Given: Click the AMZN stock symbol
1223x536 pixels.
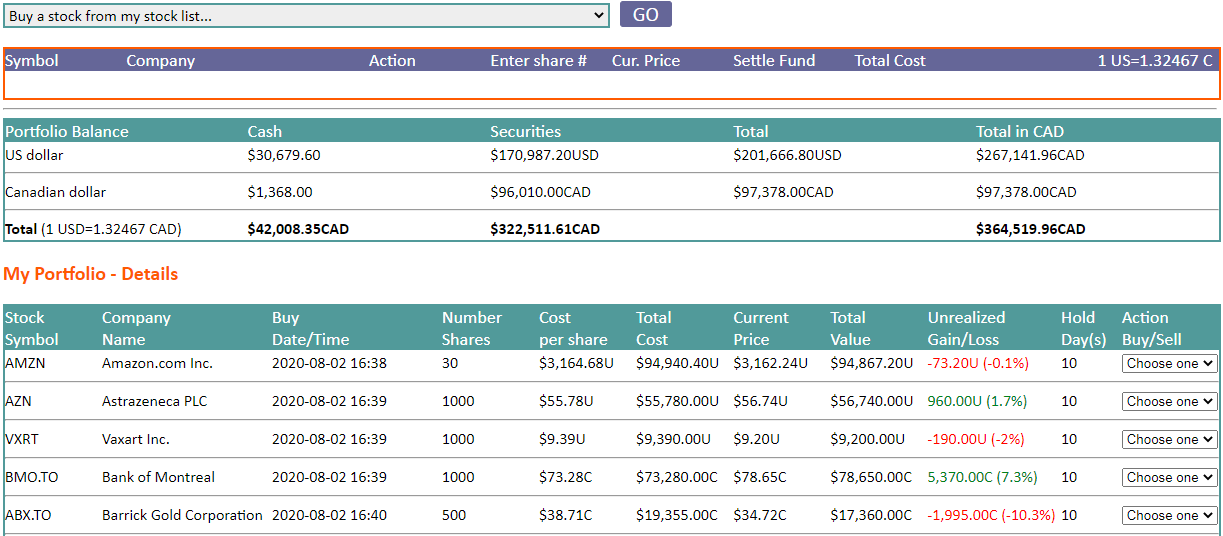Looking at the screenshot, I should 25,364.
